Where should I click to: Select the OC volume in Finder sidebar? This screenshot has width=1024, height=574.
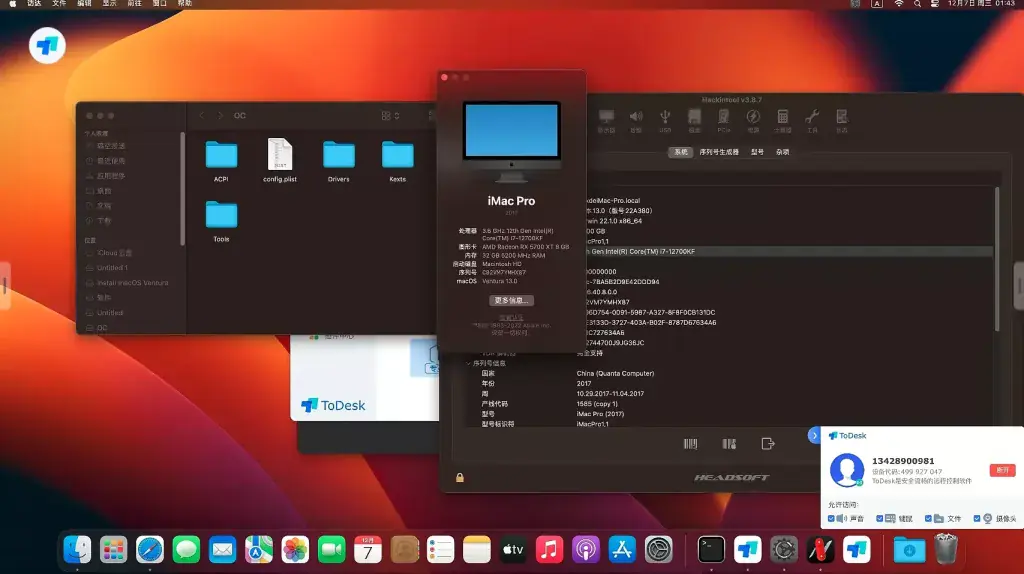tap(102, 328)
